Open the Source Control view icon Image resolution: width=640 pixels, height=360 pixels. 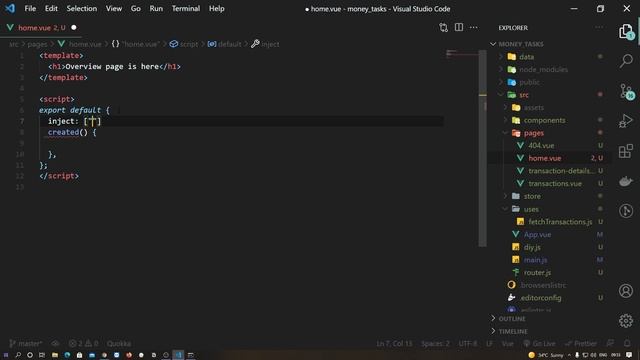point(627,91)
